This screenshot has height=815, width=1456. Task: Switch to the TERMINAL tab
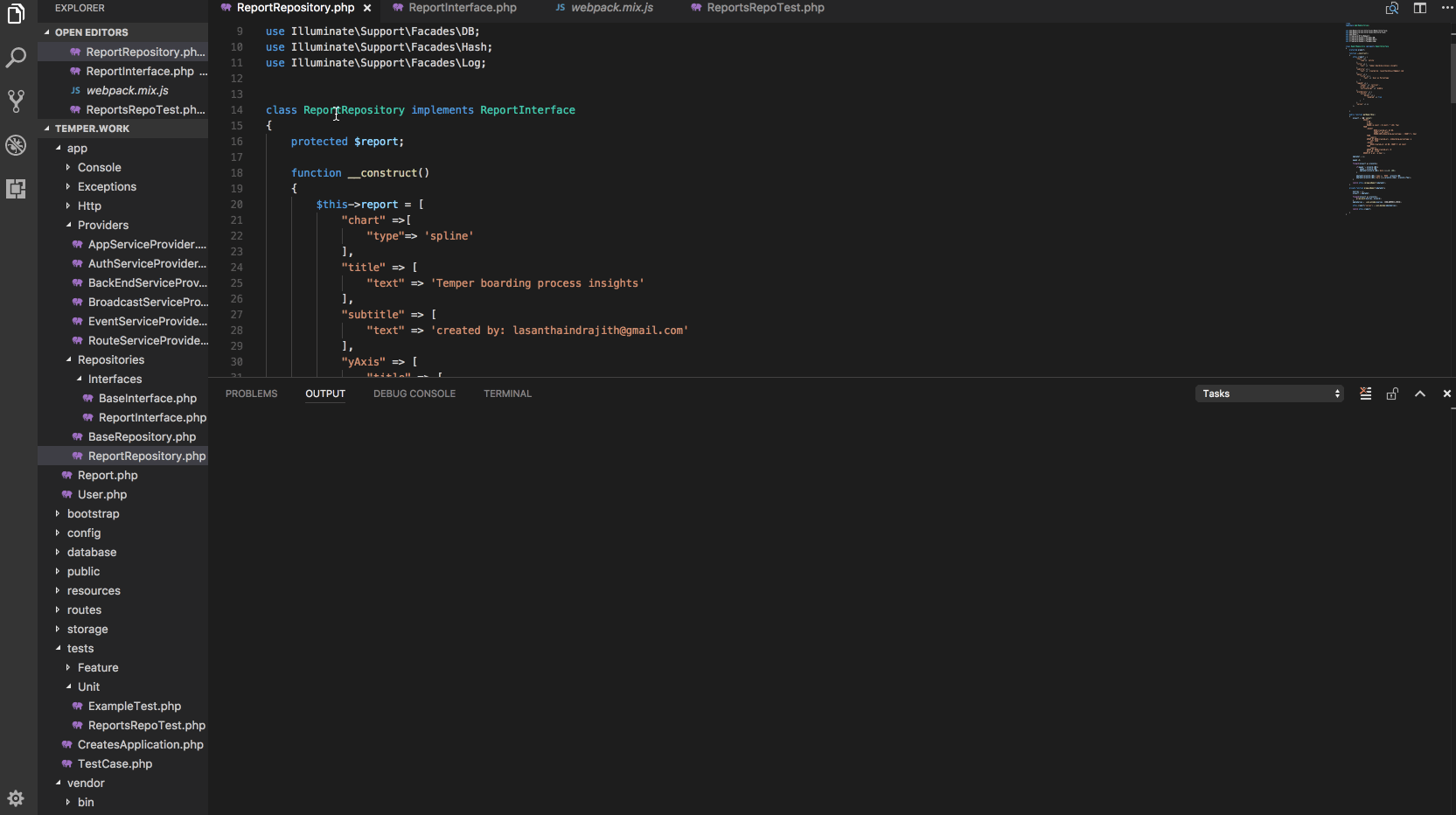click(x=507, y=394)
